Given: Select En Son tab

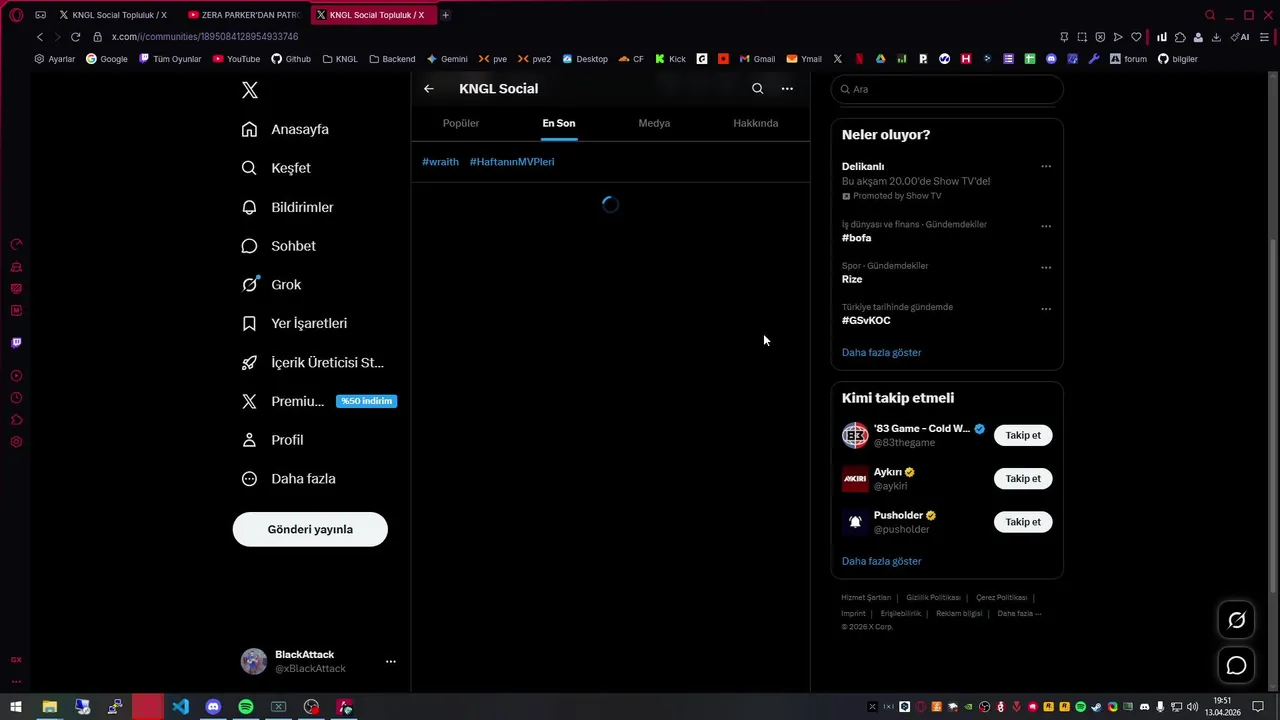Looking at the screenshot, I should pos(559,123).
